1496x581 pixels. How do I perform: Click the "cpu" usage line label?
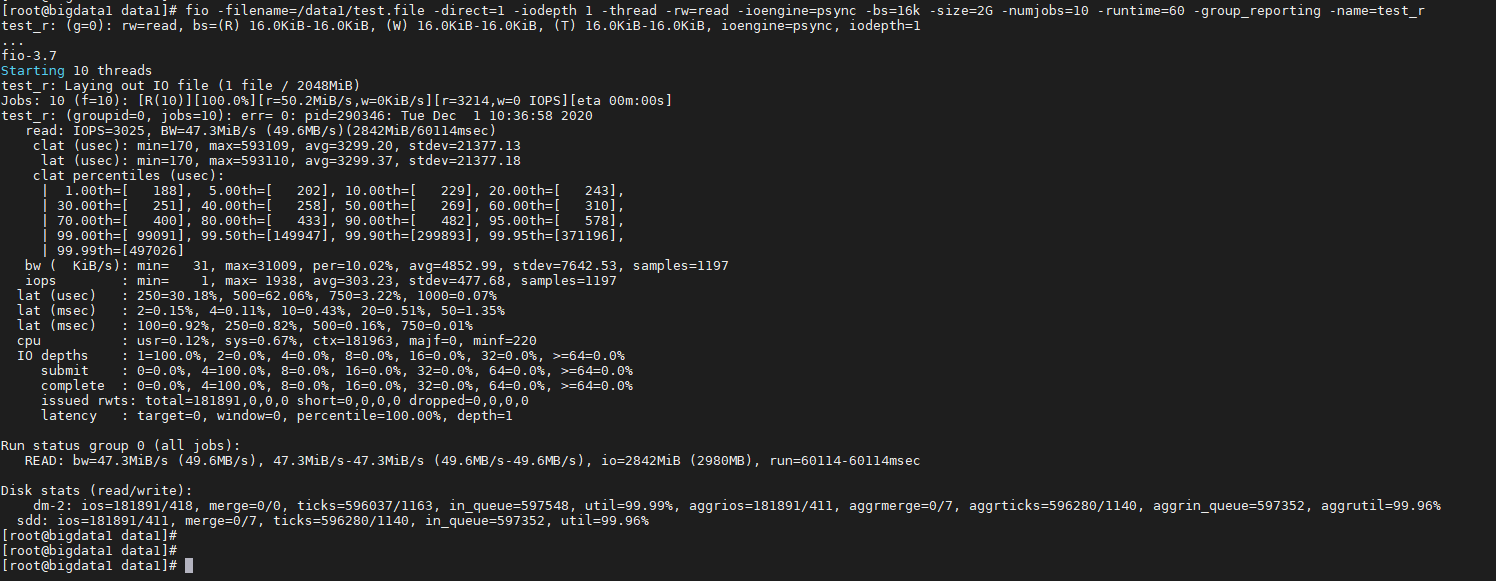click(29, 340)
